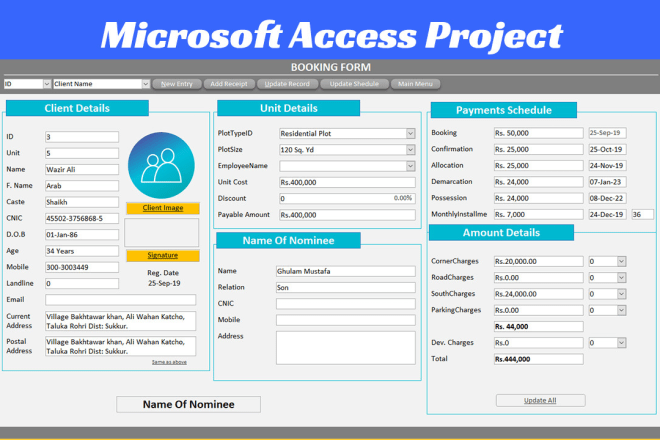
Task: Click the Discount field
Action: pyautogui.click(x=347, y=198)
